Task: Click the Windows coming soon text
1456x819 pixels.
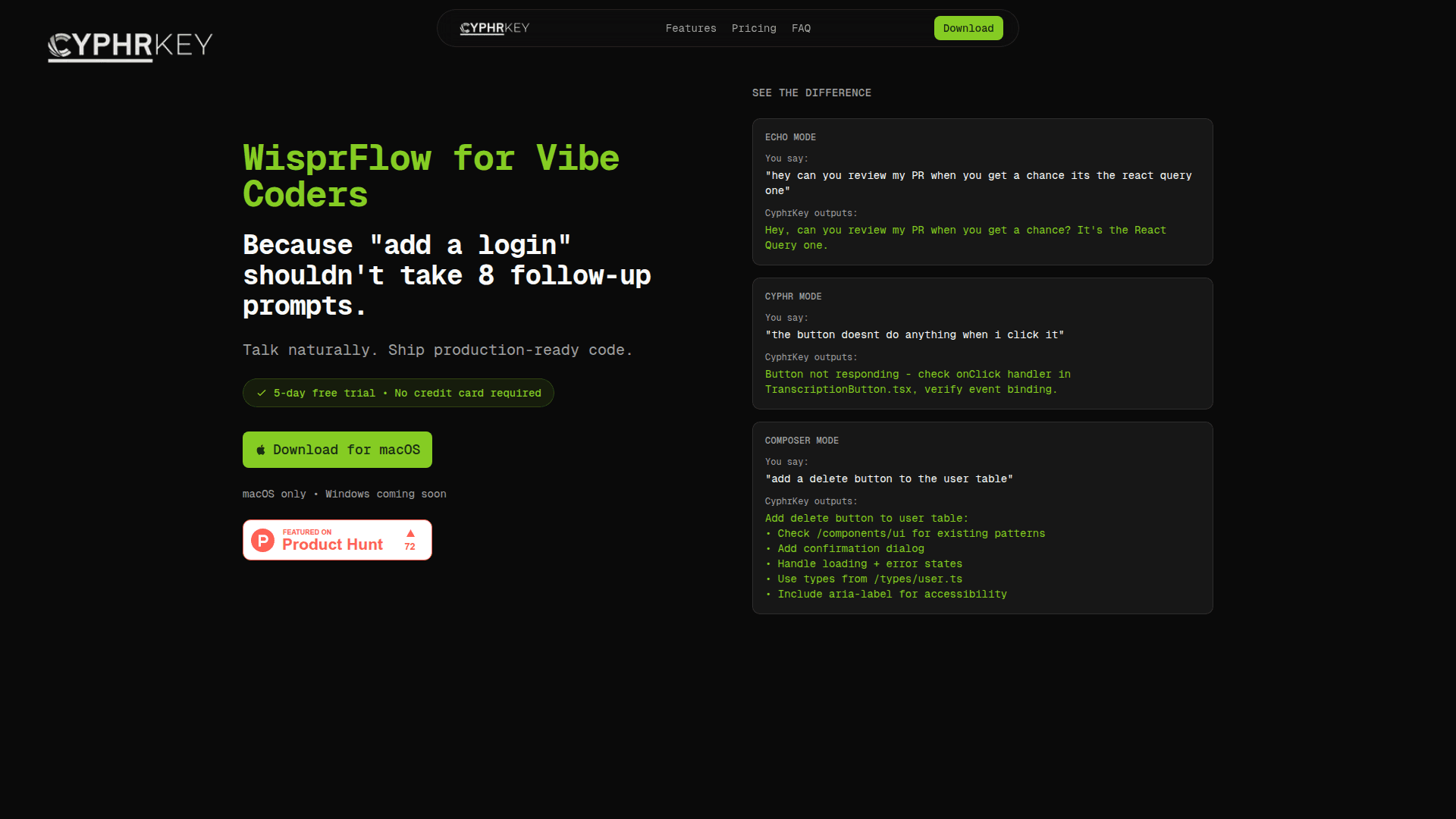Action: [x=385, y=494]
